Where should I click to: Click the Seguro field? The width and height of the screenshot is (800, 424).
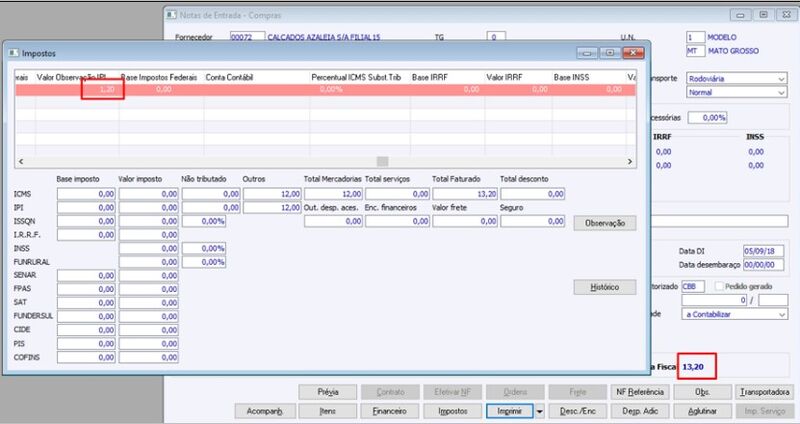point(533,221)
